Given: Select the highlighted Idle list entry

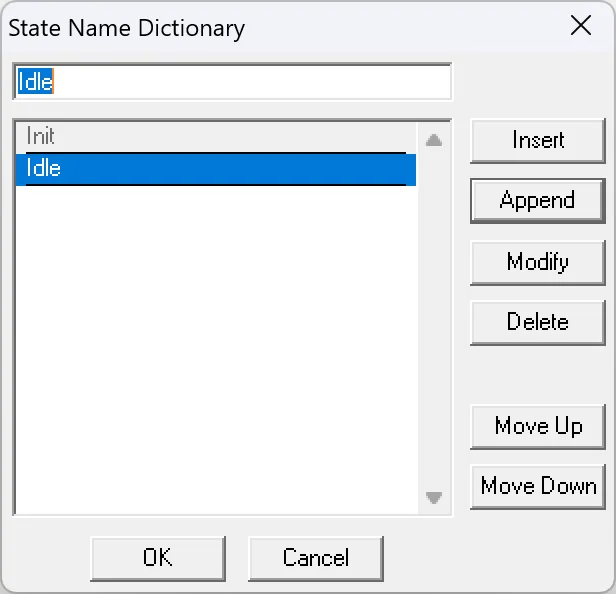Looking at the screenshot, I should coord(44,169).
